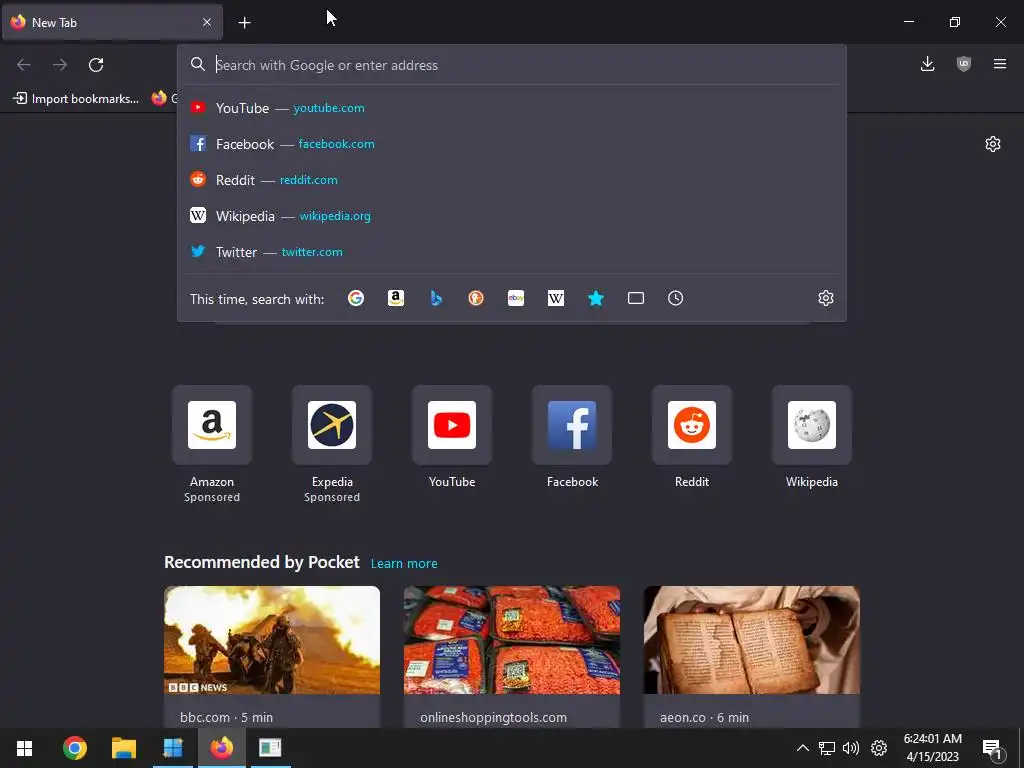Click Import bookmarks toolbar button
The width and height of the screenshot is (1024, 768).
76,99
